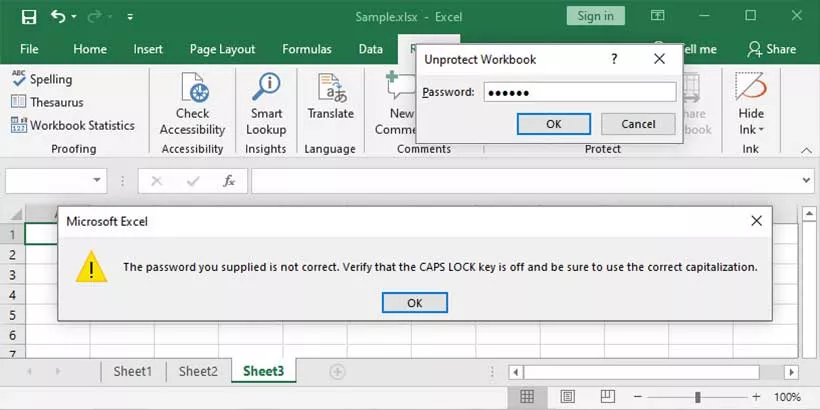Click the formula bar Cancel X icon

pyautogui.click(x=156, y=181)
